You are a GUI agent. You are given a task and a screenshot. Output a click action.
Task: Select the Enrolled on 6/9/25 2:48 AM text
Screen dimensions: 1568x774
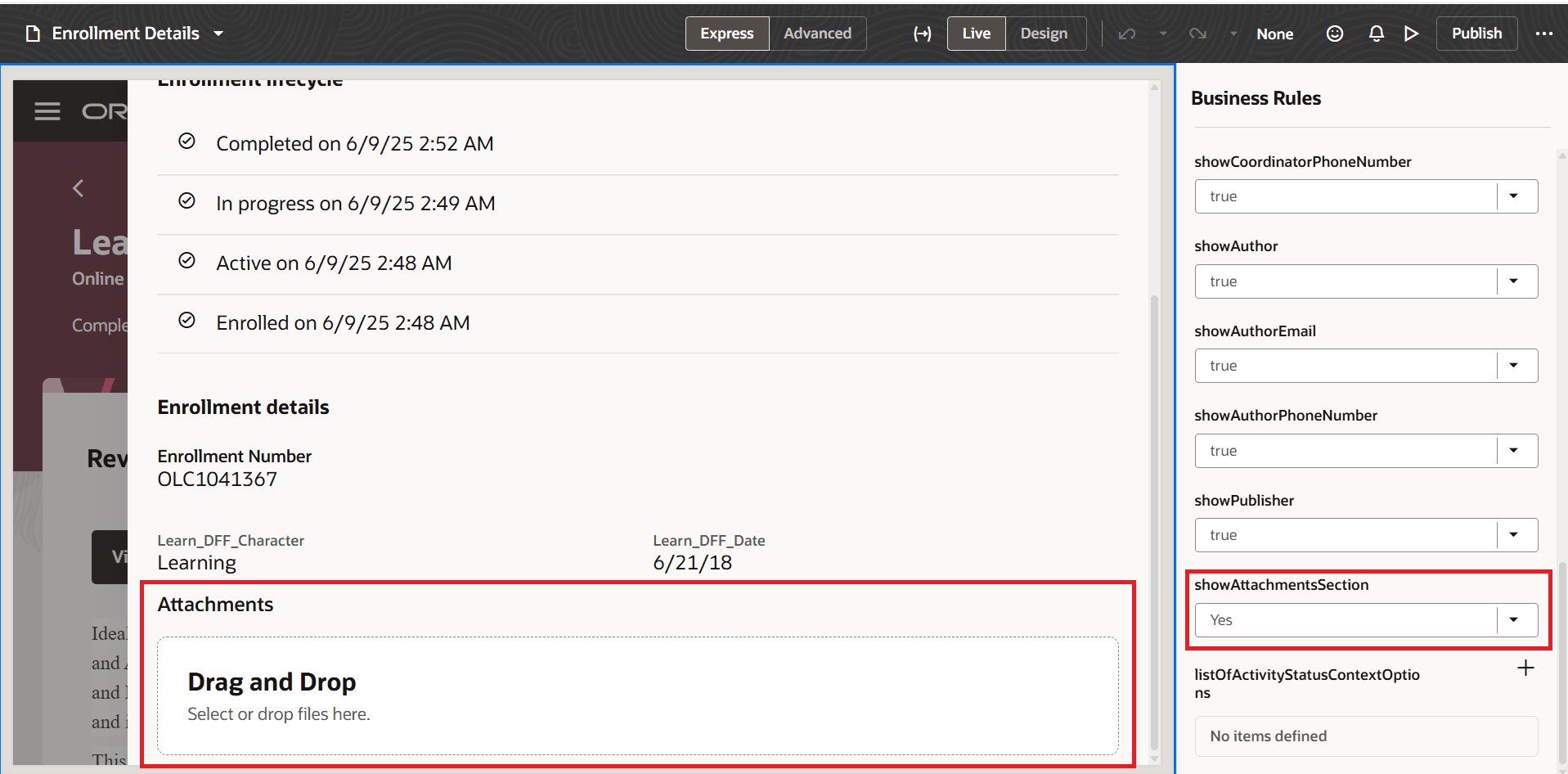click(343, 323)
